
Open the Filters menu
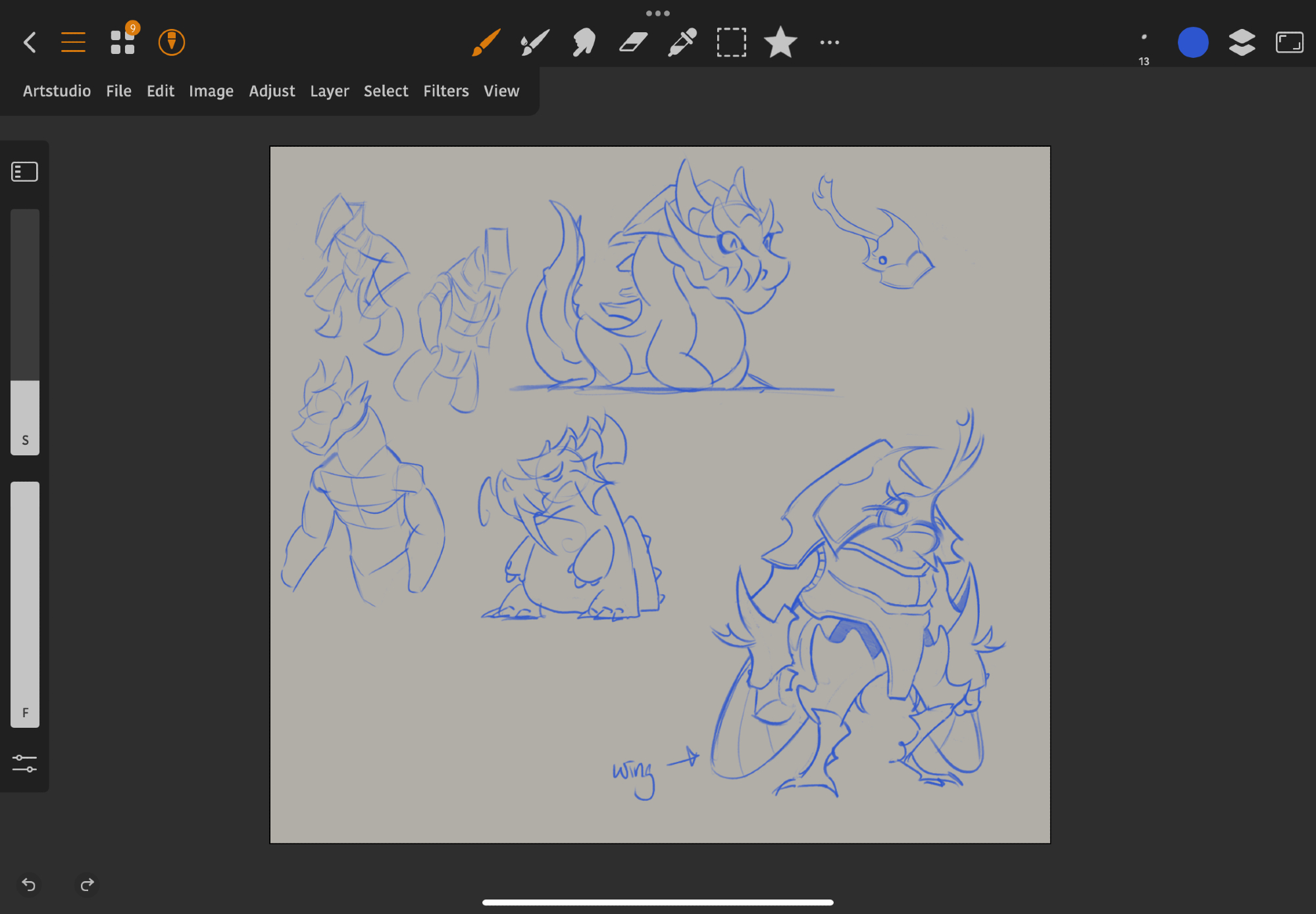[445, 91]
